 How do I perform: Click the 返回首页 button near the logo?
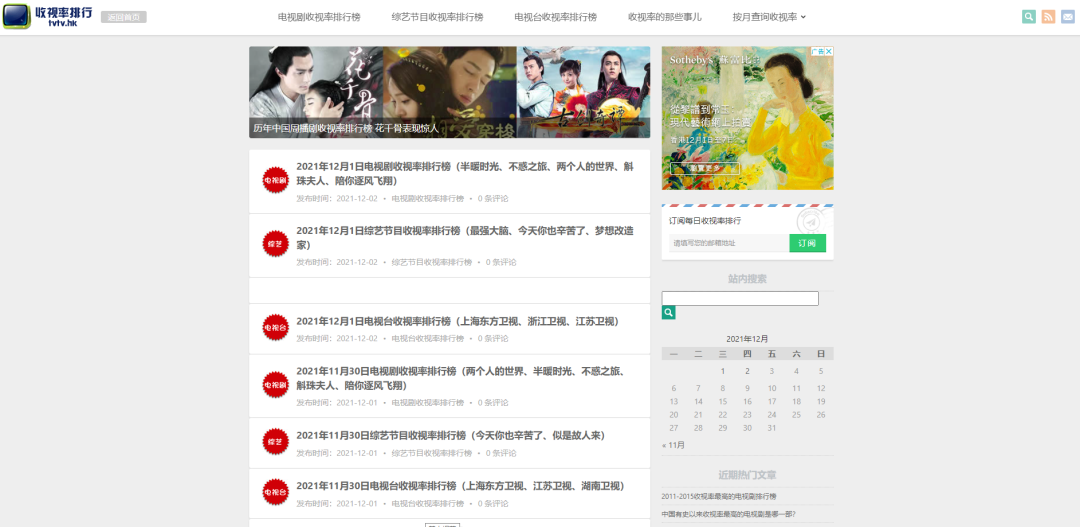(123, 17)
